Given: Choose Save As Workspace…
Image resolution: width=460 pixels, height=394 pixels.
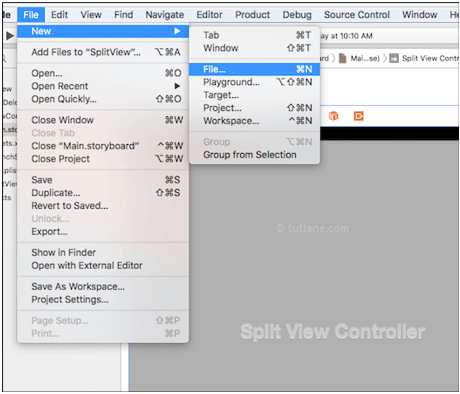Looking at the screenshot, I should coord(103,287).
